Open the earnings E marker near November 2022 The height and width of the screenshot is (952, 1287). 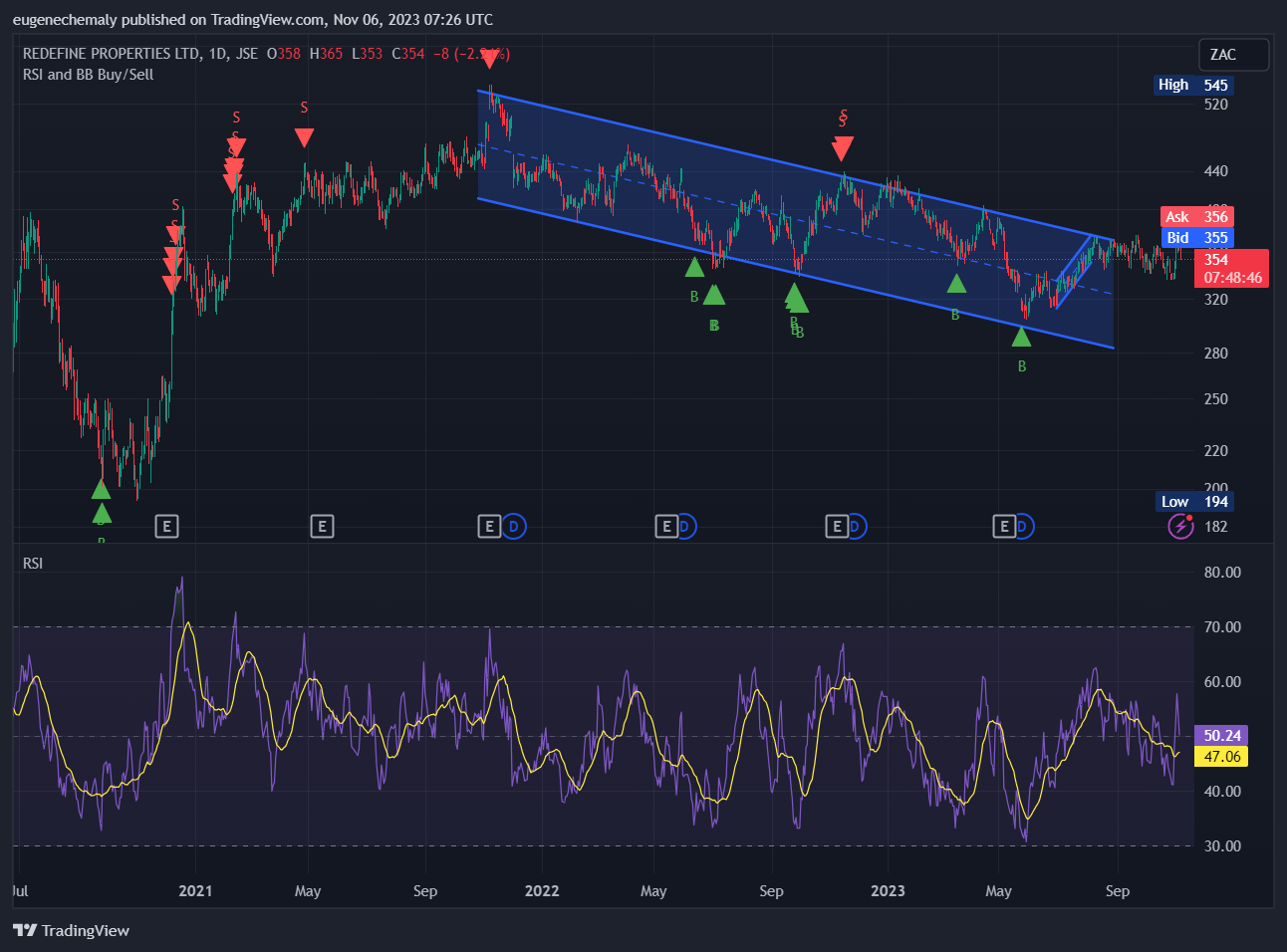(838, 526)
